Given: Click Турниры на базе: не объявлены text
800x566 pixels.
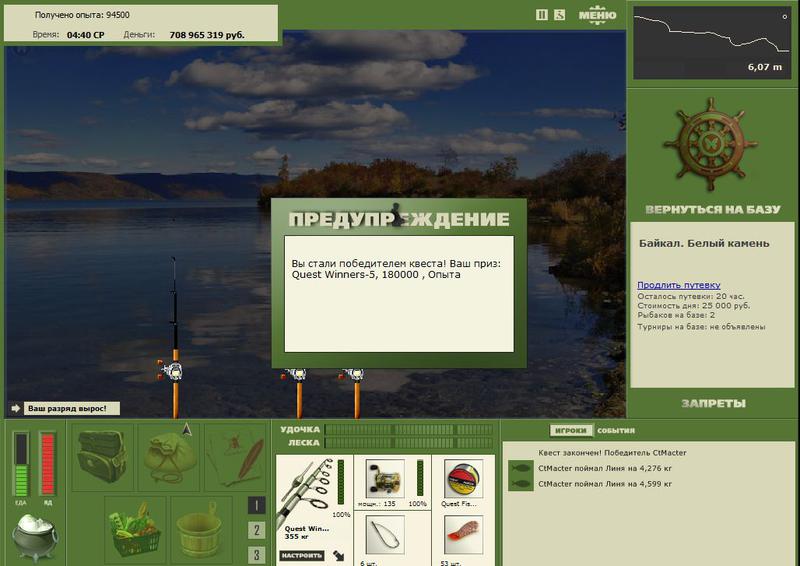Looking at the screenshot, I should tap(701, 327).
